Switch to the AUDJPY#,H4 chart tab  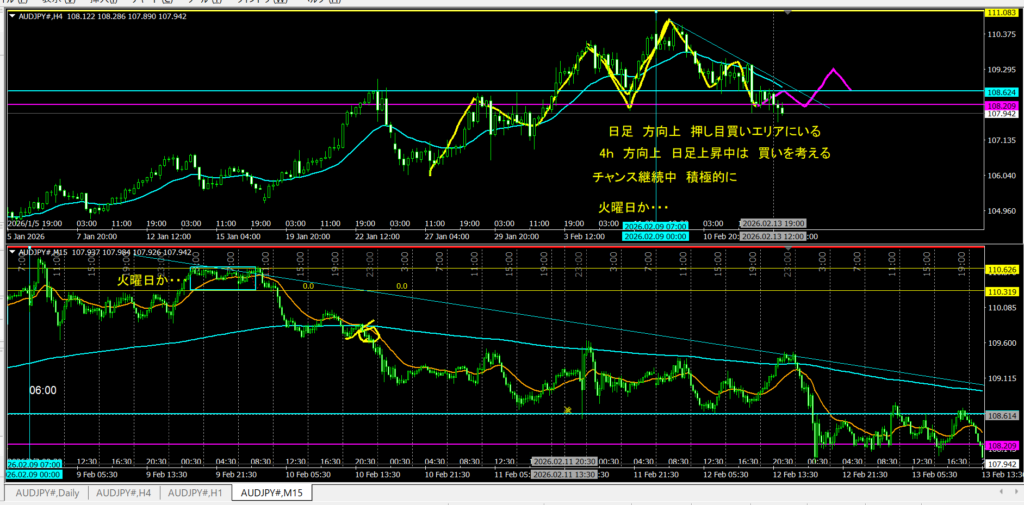pos(124,493)
